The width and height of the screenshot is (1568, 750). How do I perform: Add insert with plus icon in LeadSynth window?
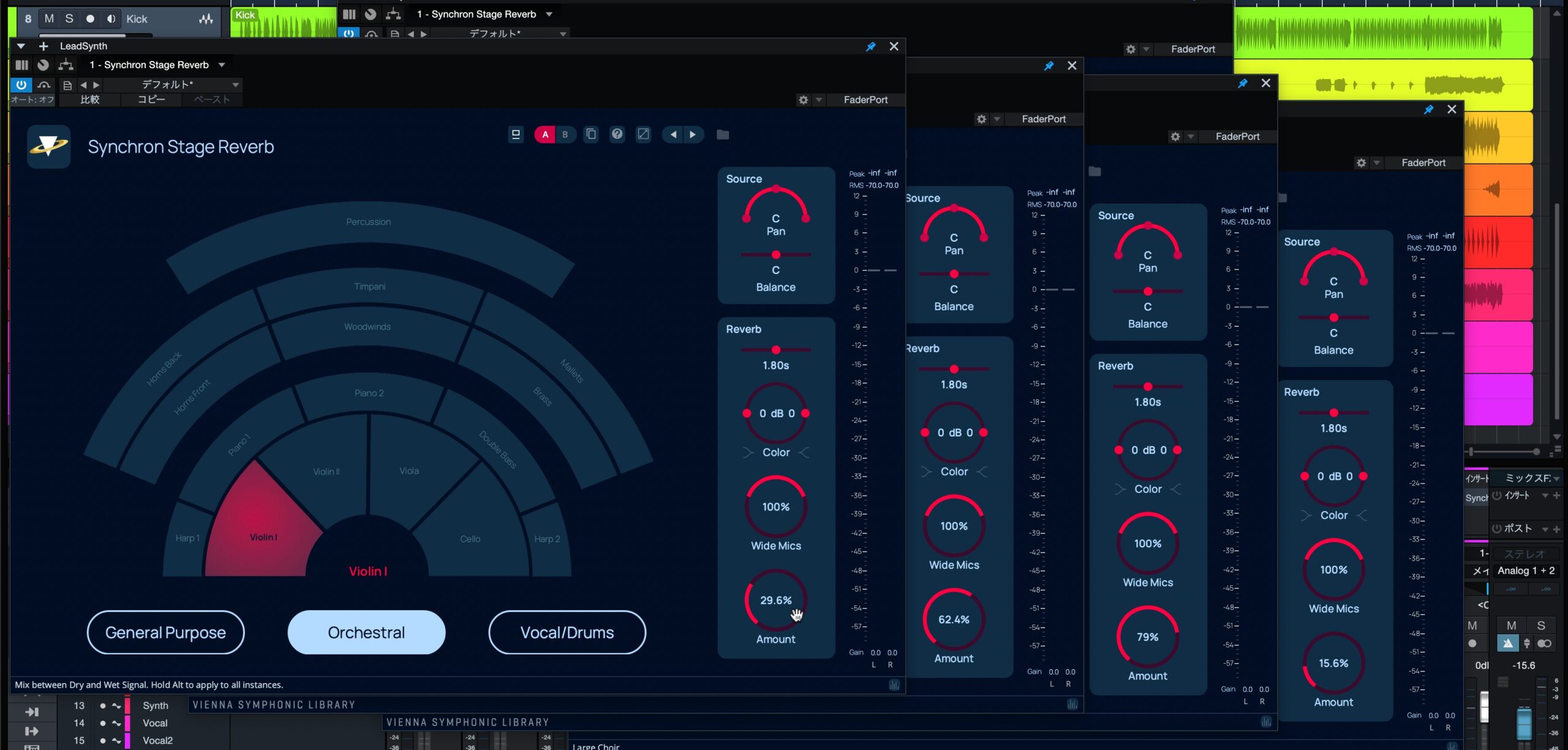tap(43, 47)
